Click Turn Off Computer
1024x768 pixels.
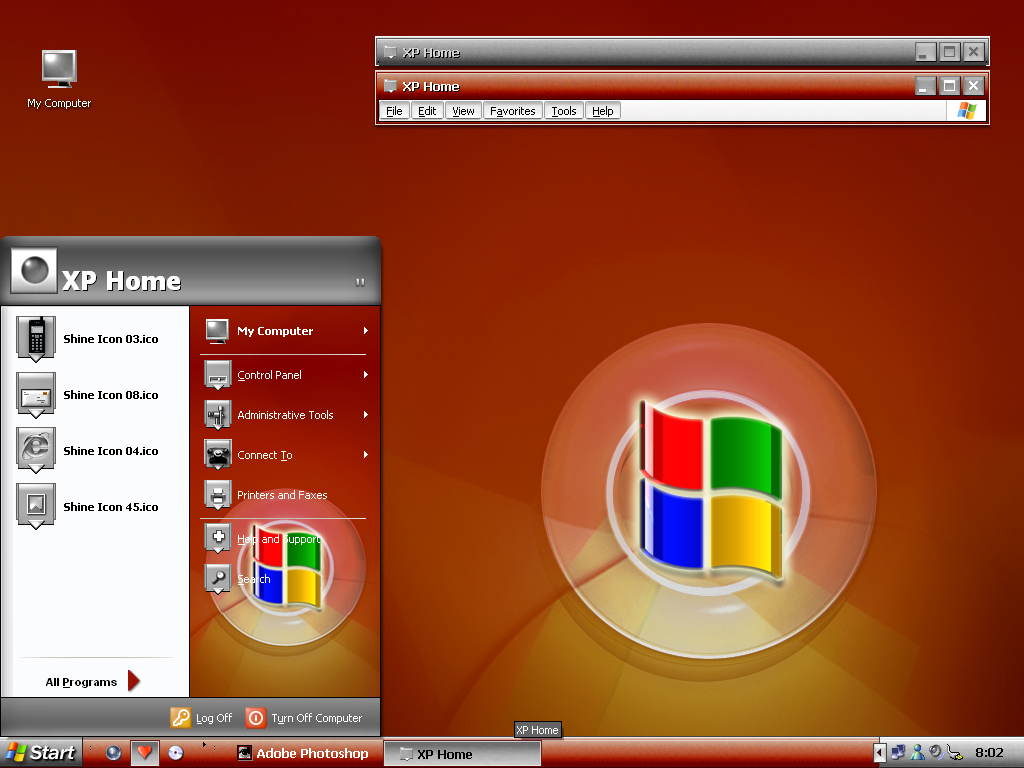click(x=305, y=718)
